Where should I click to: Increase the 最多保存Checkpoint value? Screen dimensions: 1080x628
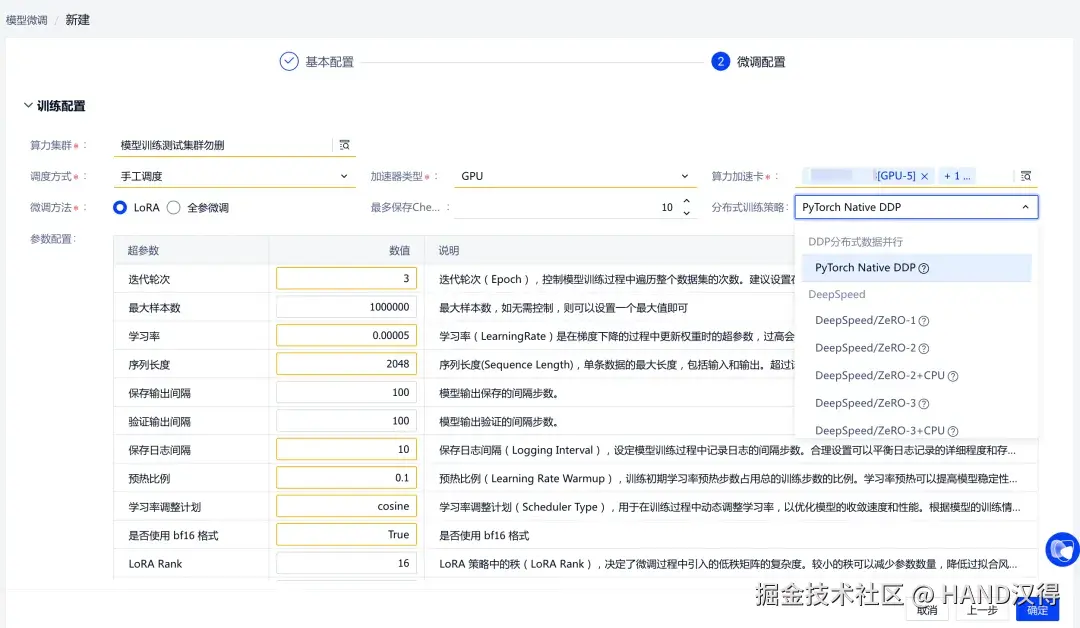(x=686, y=202)
